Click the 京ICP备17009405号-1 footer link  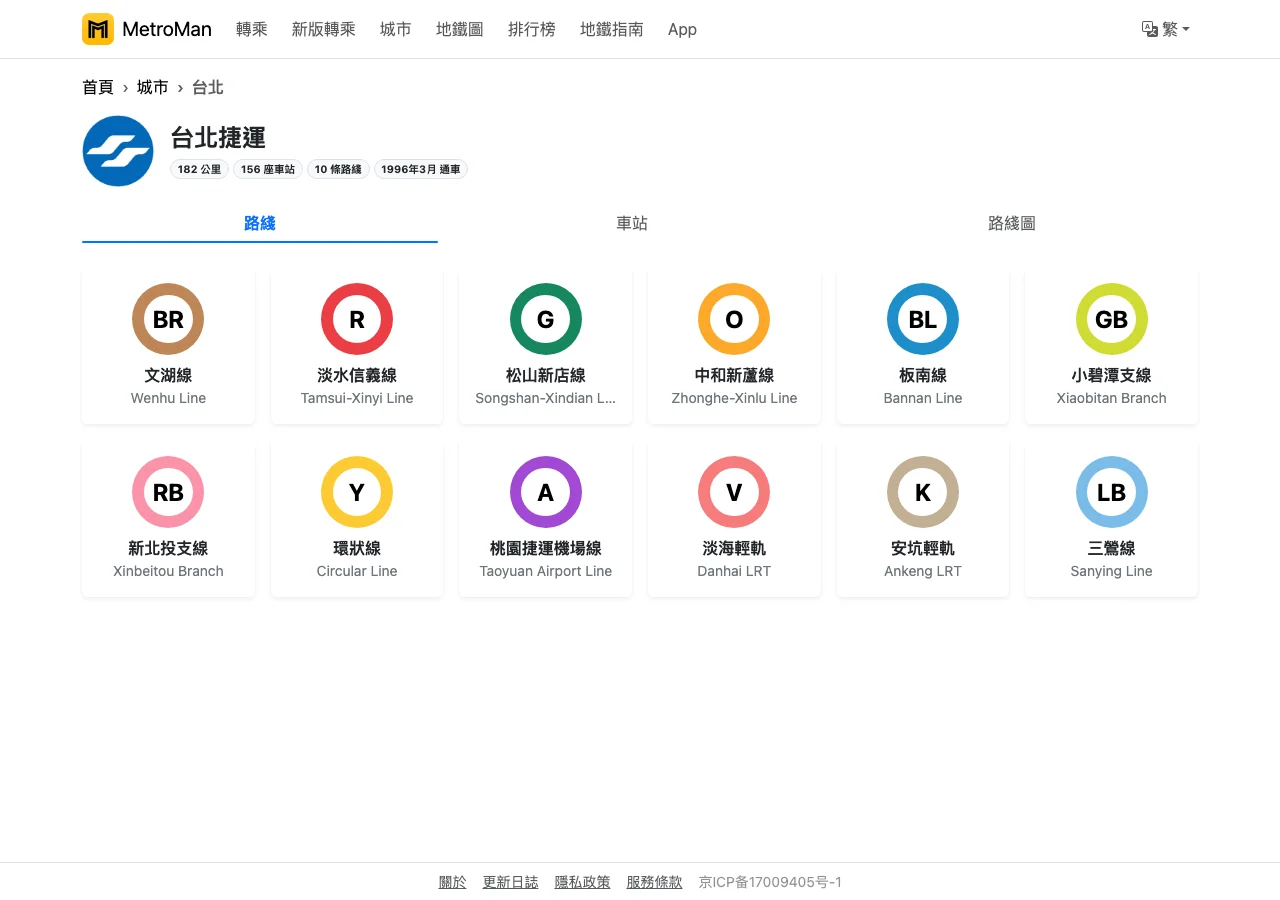tap(770, 882)
